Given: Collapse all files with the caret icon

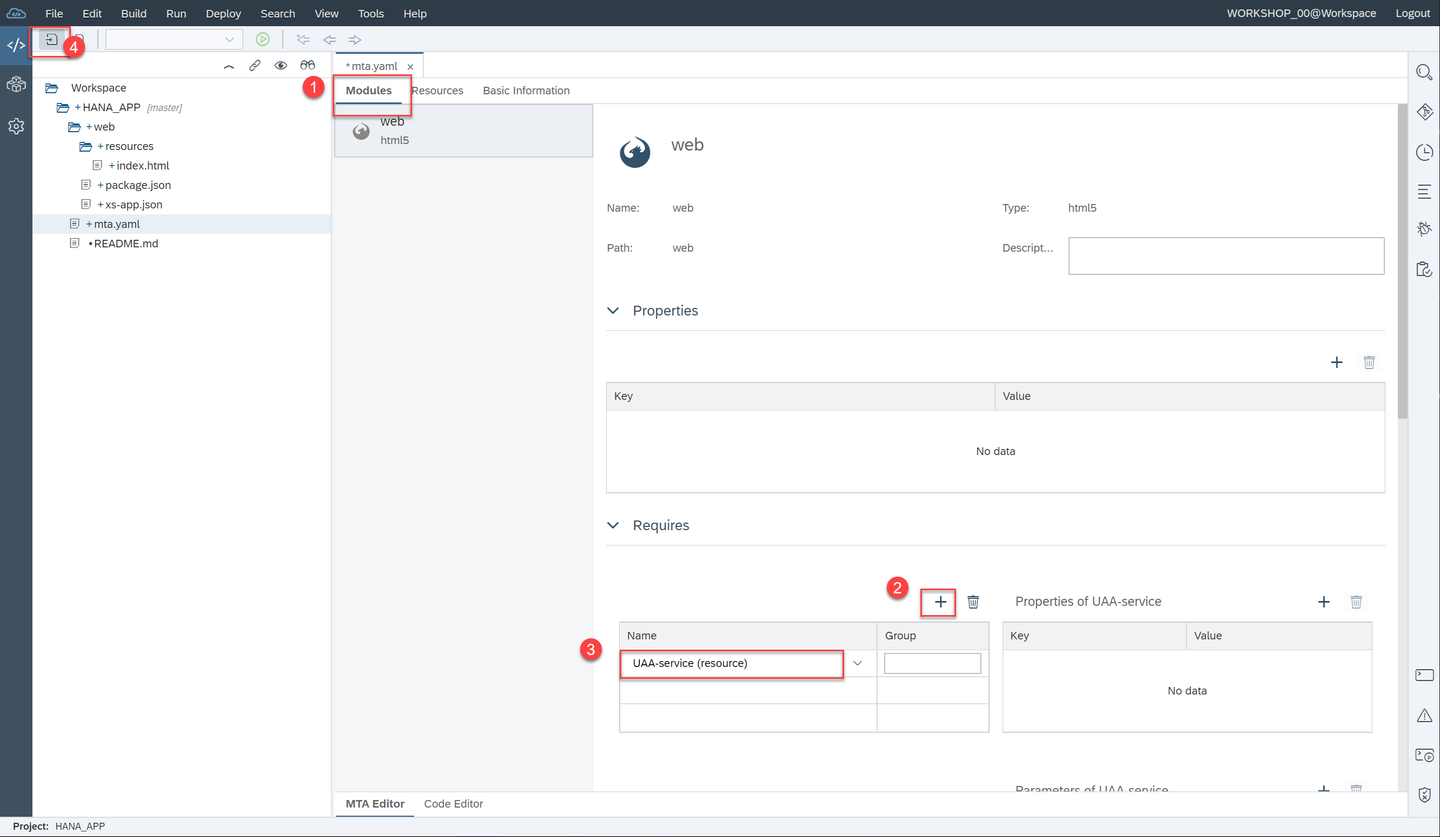Looking at the screenshot, I should point(229,66).
